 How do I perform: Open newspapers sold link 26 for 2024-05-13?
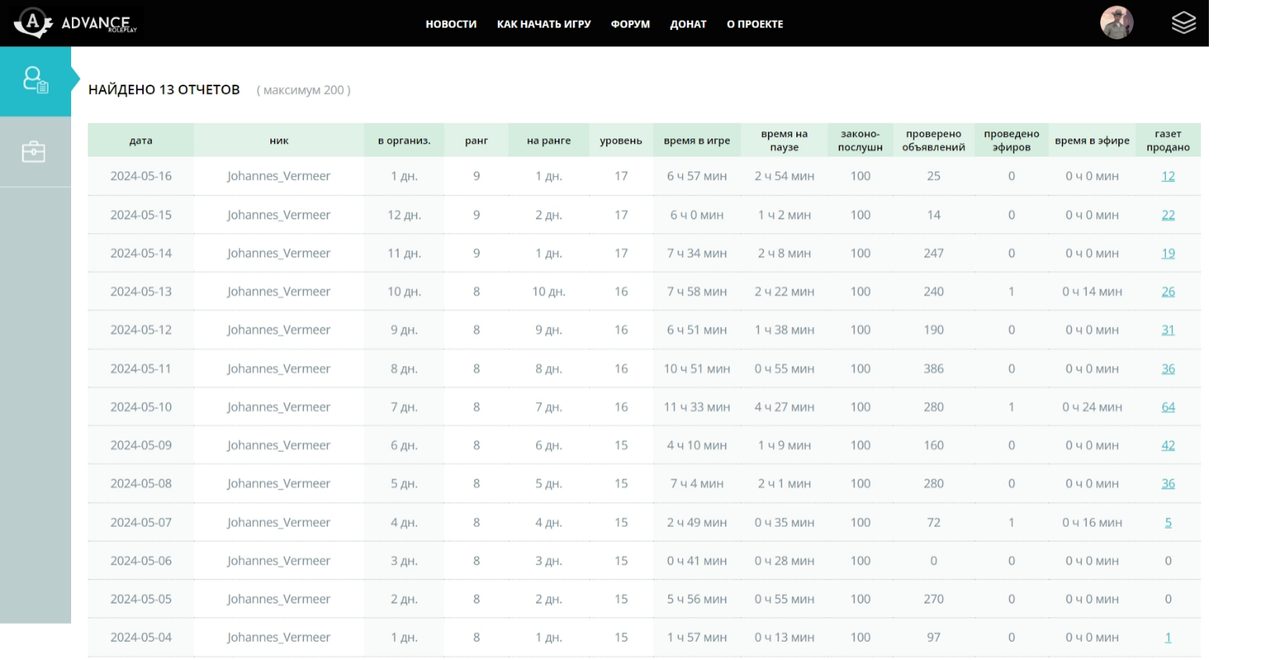coord(1168,292)
